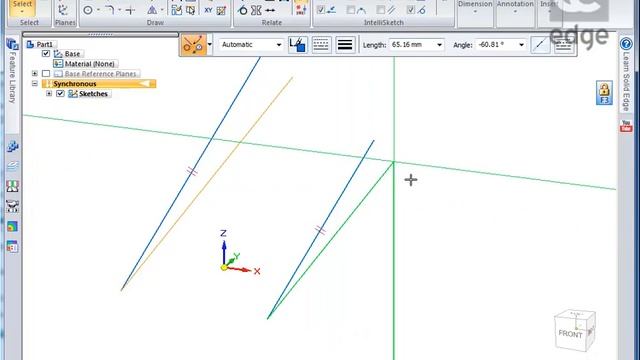Open the Select dropdown button
Viewport: 640px width, 360px height.
click(x=22, y=7)
